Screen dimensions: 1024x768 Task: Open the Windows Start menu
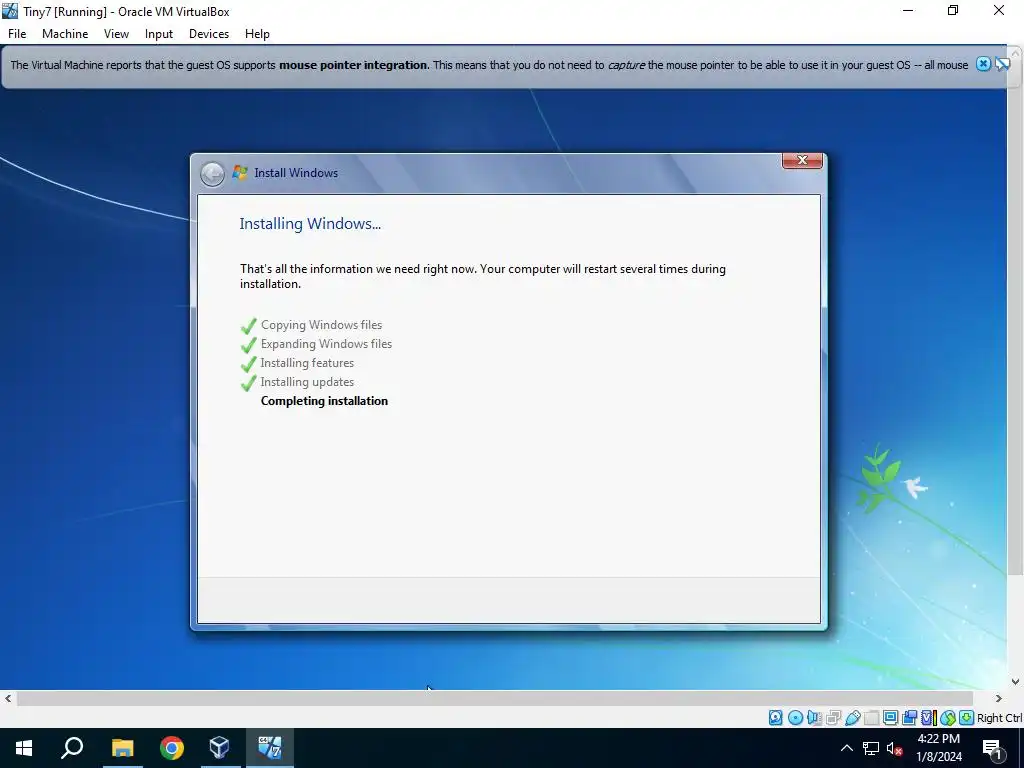[x=24, y=748]
